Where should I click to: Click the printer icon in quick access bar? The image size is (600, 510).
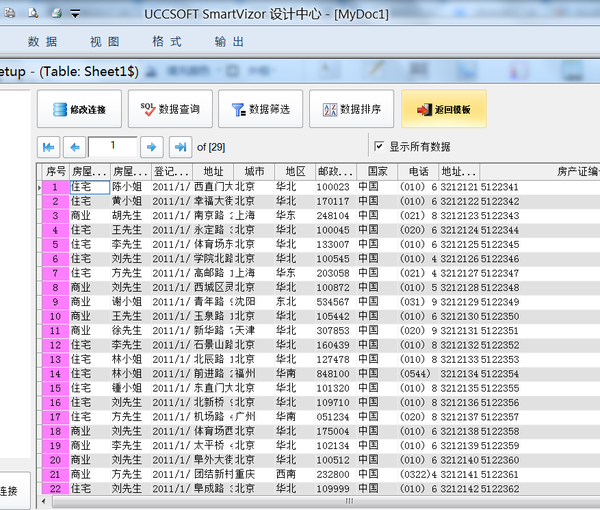point(57,13)
